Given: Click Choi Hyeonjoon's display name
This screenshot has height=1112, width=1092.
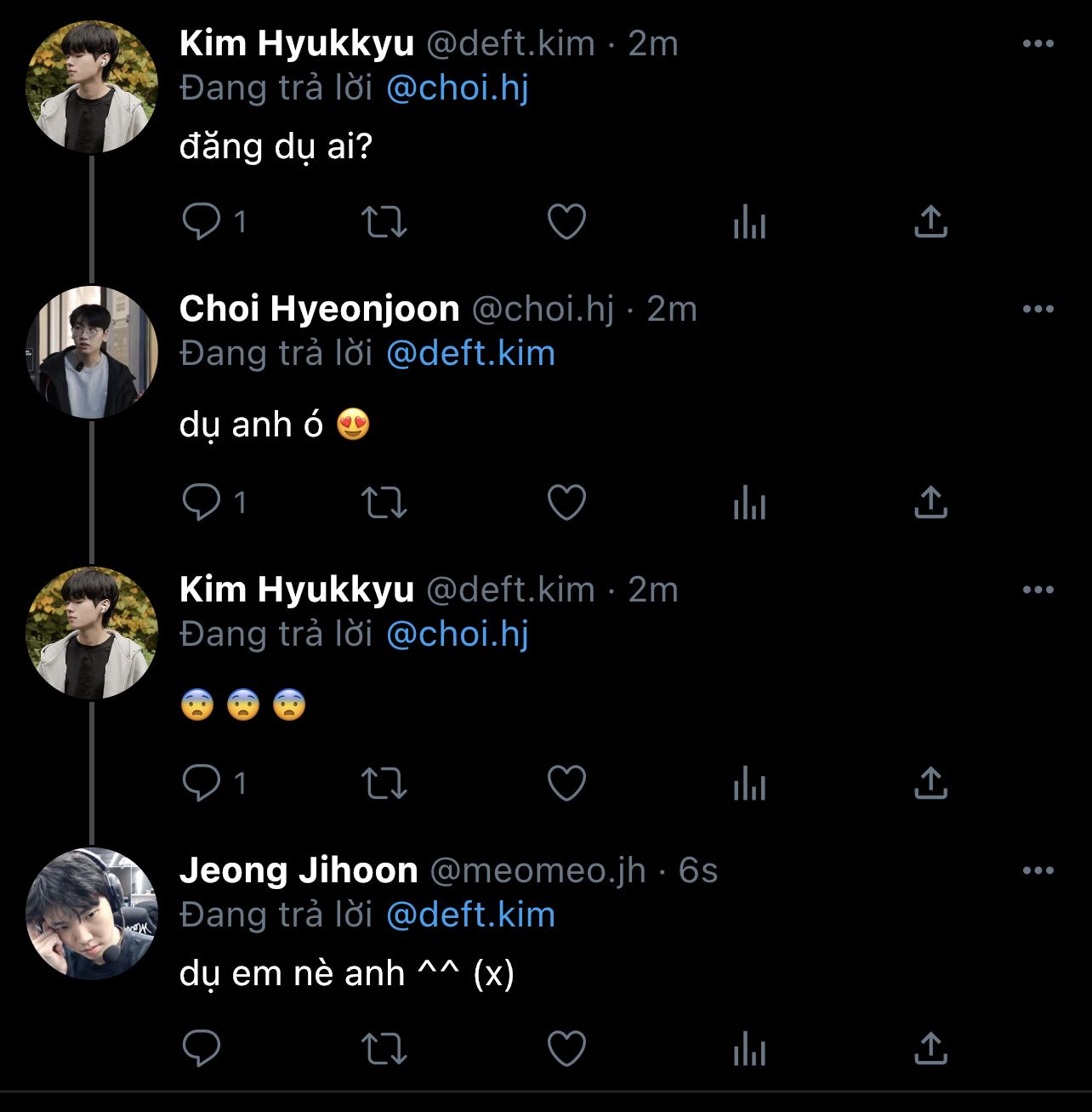Looking at the screenshot, I should point(319,309).
